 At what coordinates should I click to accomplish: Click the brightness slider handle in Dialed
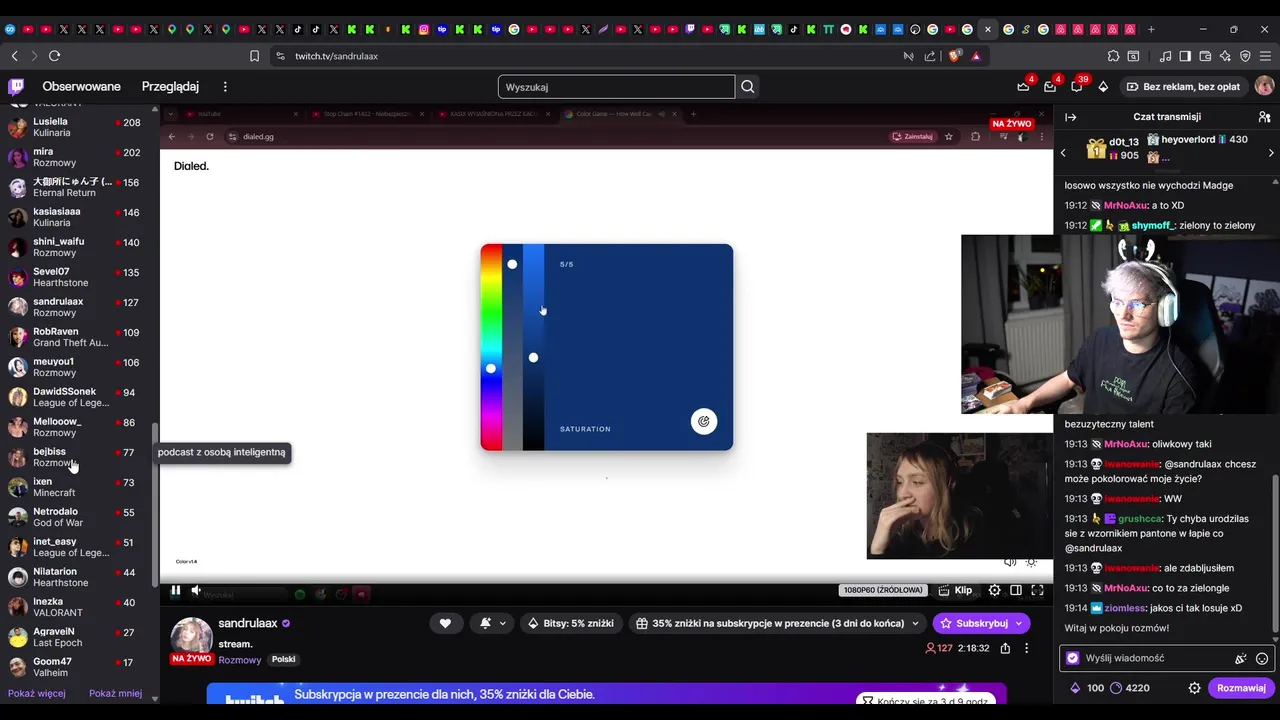(533, 358)
